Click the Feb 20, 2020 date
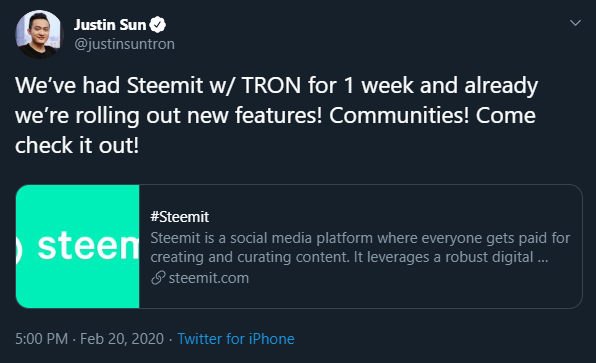Viewport: 596px width, 363px height. [x=122, y=339]
